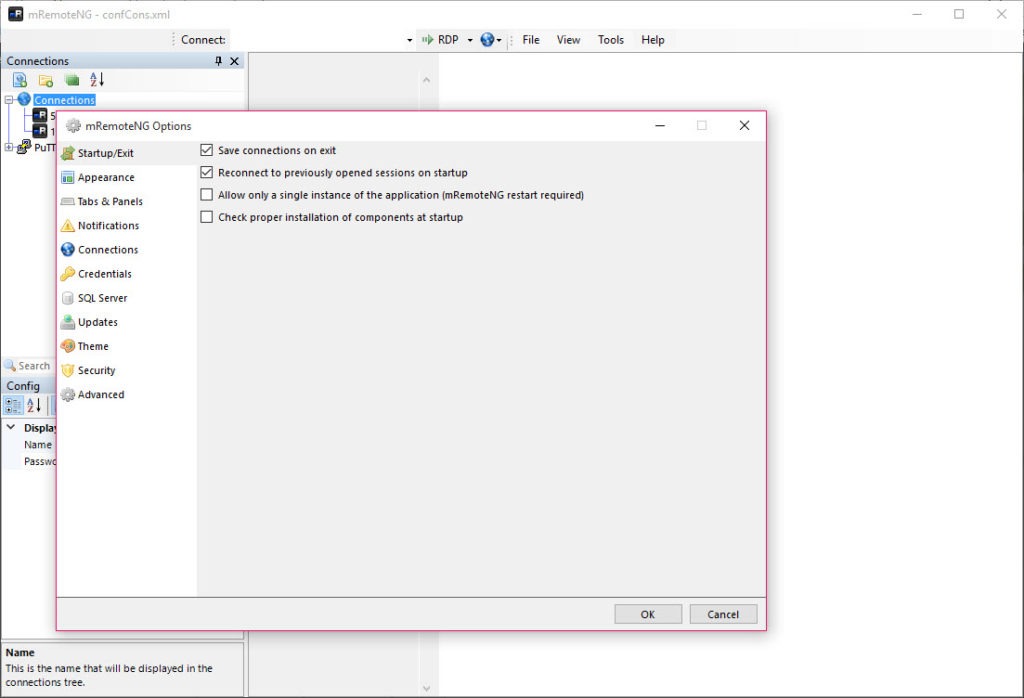Expand the PuTTY sessions tree node

click(9, 148)
